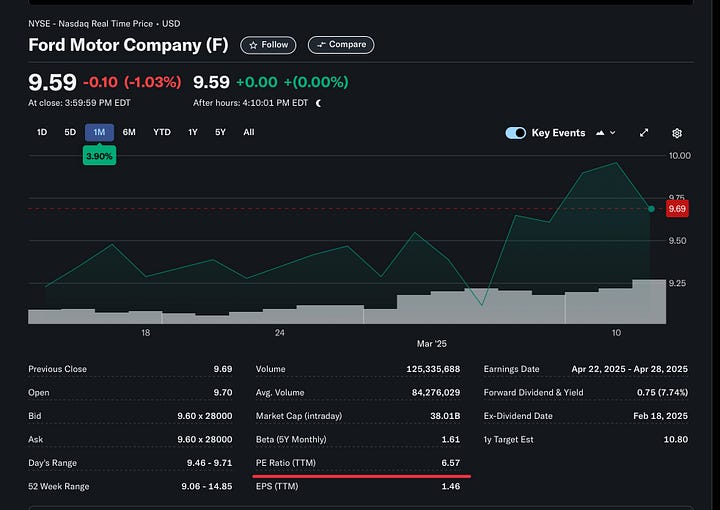The width and height of the screenshot is (720, 510).
Task: Toggle the Key Events switch
Action: 516,133
